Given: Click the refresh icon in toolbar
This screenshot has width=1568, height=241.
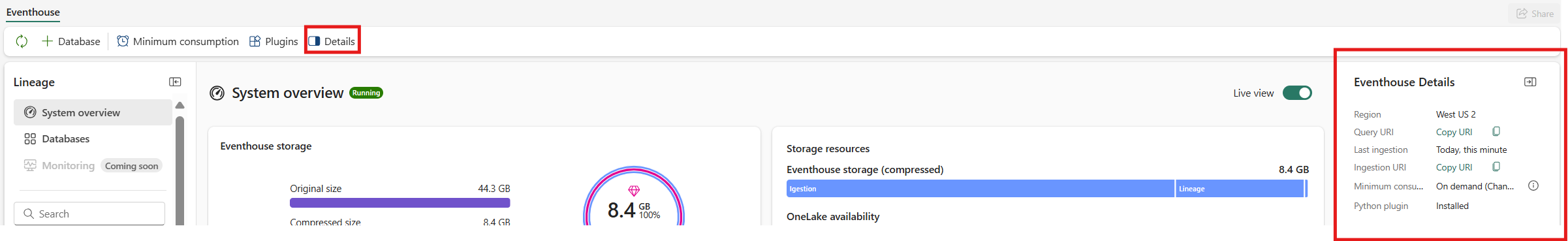Looking at the screenshot, I should click(x=22, y=41).
